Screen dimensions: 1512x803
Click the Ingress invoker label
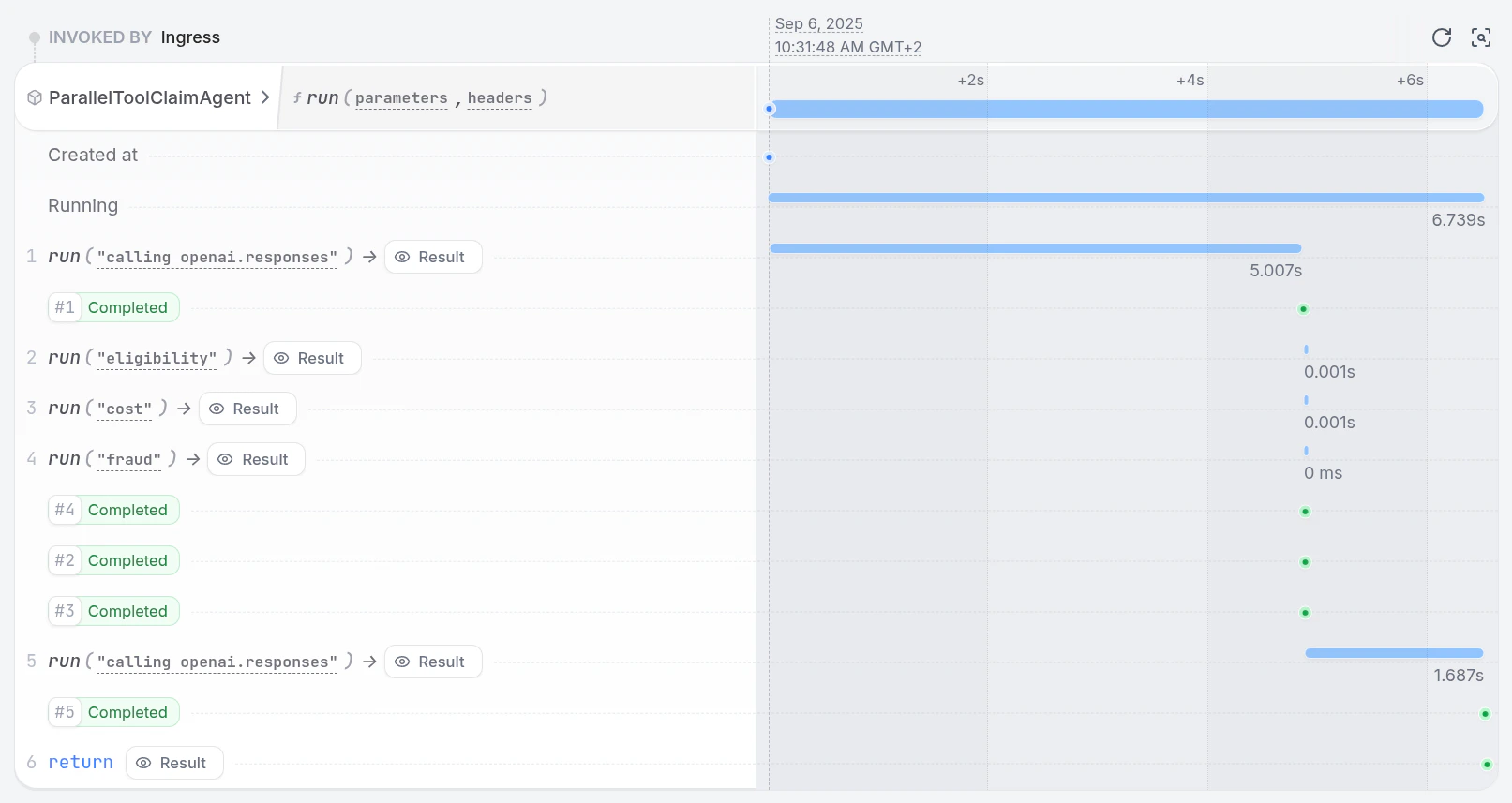(x=190, y=37)
